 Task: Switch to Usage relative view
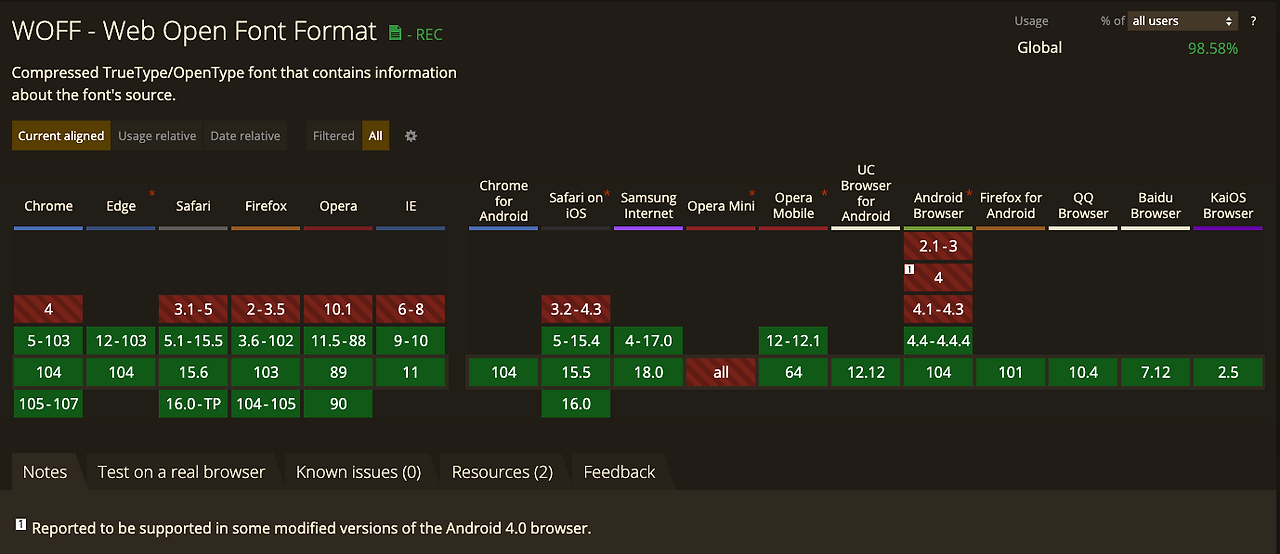[x=157, y=136]
